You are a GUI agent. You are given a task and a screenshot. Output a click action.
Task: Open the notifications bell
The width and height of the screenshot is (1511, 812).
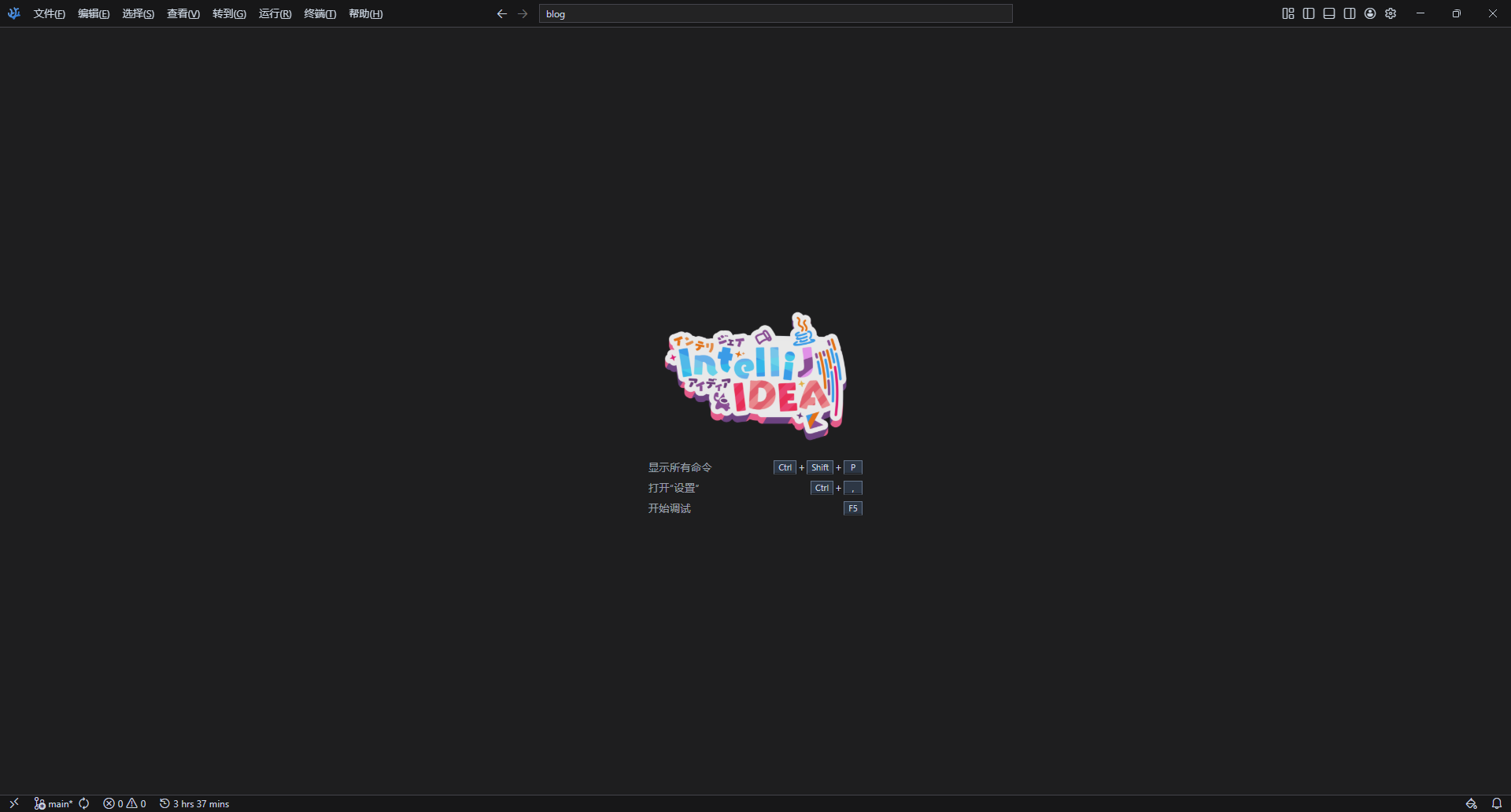click(x=1496, y=803)
